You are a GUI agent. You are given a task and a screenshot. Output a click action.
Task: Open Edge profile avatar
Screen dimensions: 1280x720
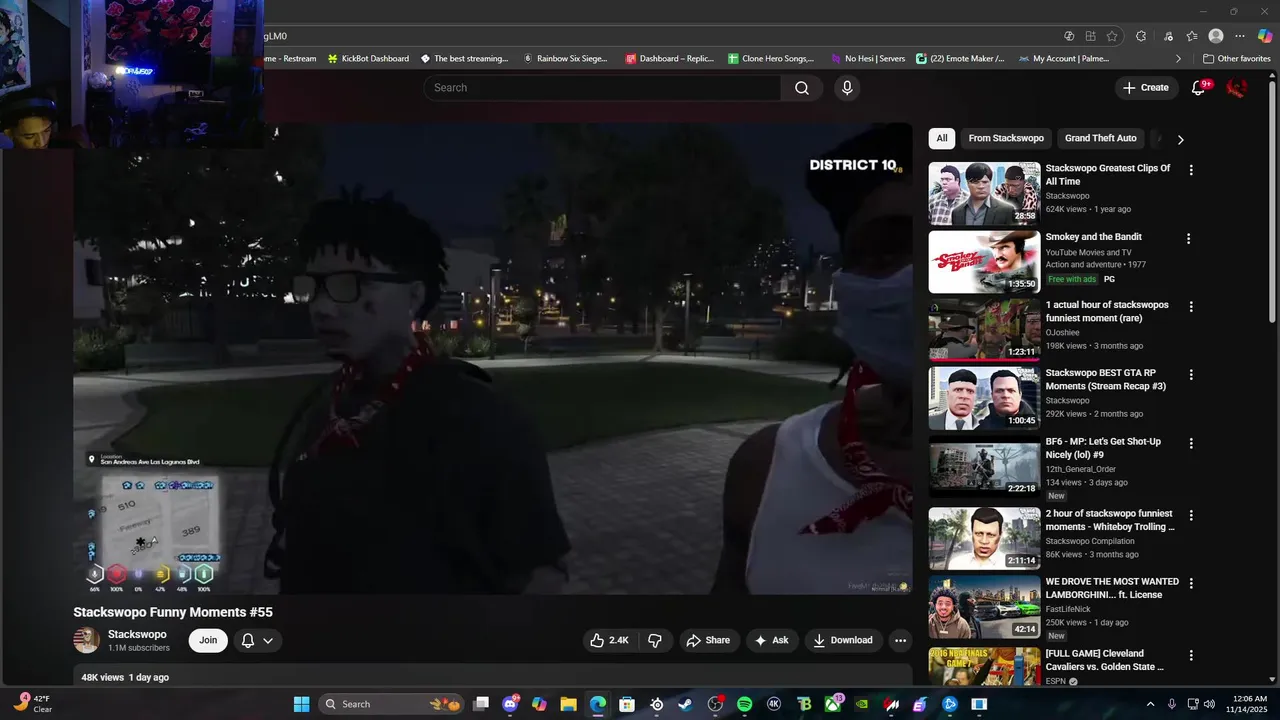pos(1216,36)
